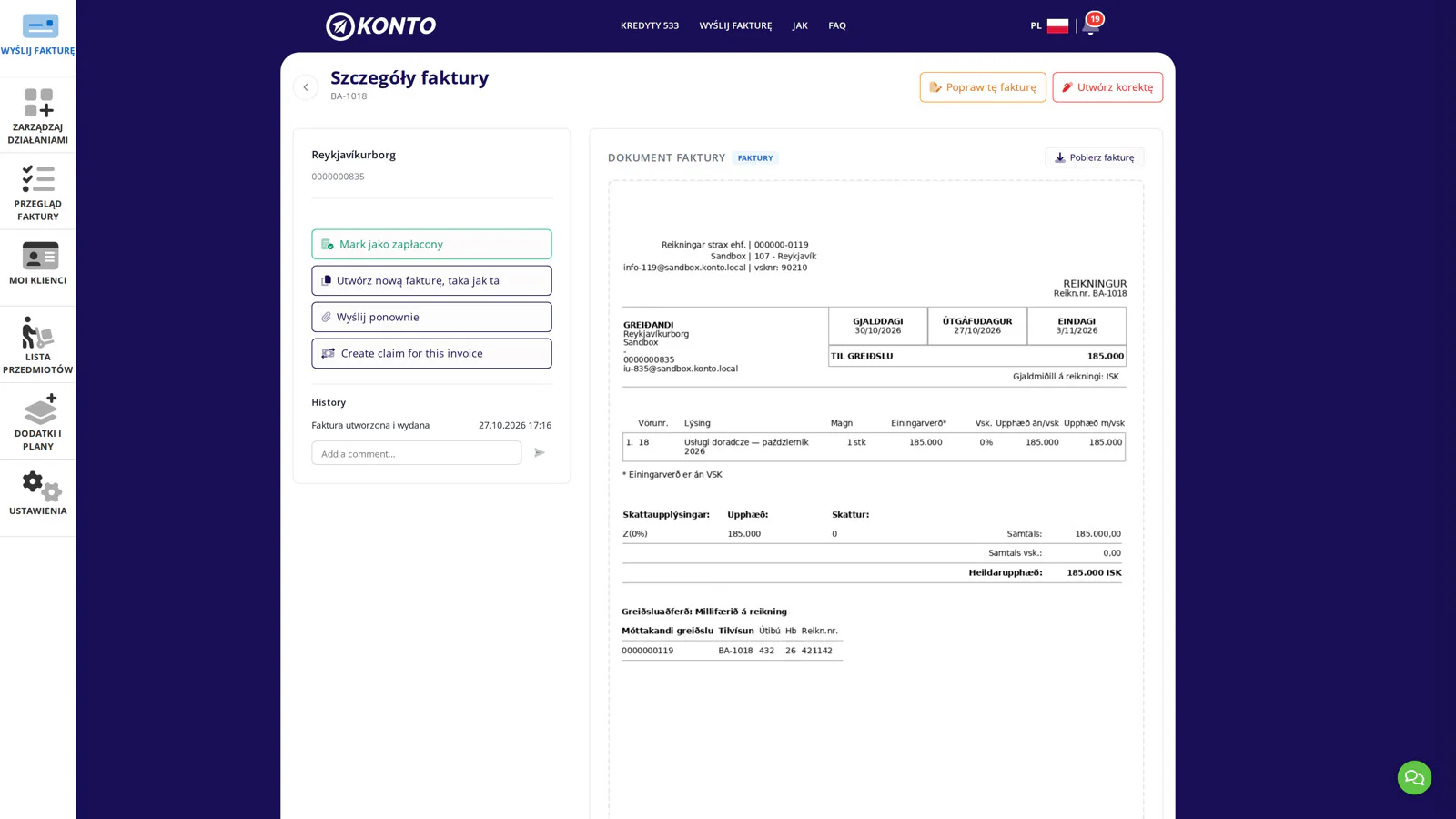Open Wyślij fakturę in top menu
Viewport: 1456px width, 819px height.
(x=735, y=25)
